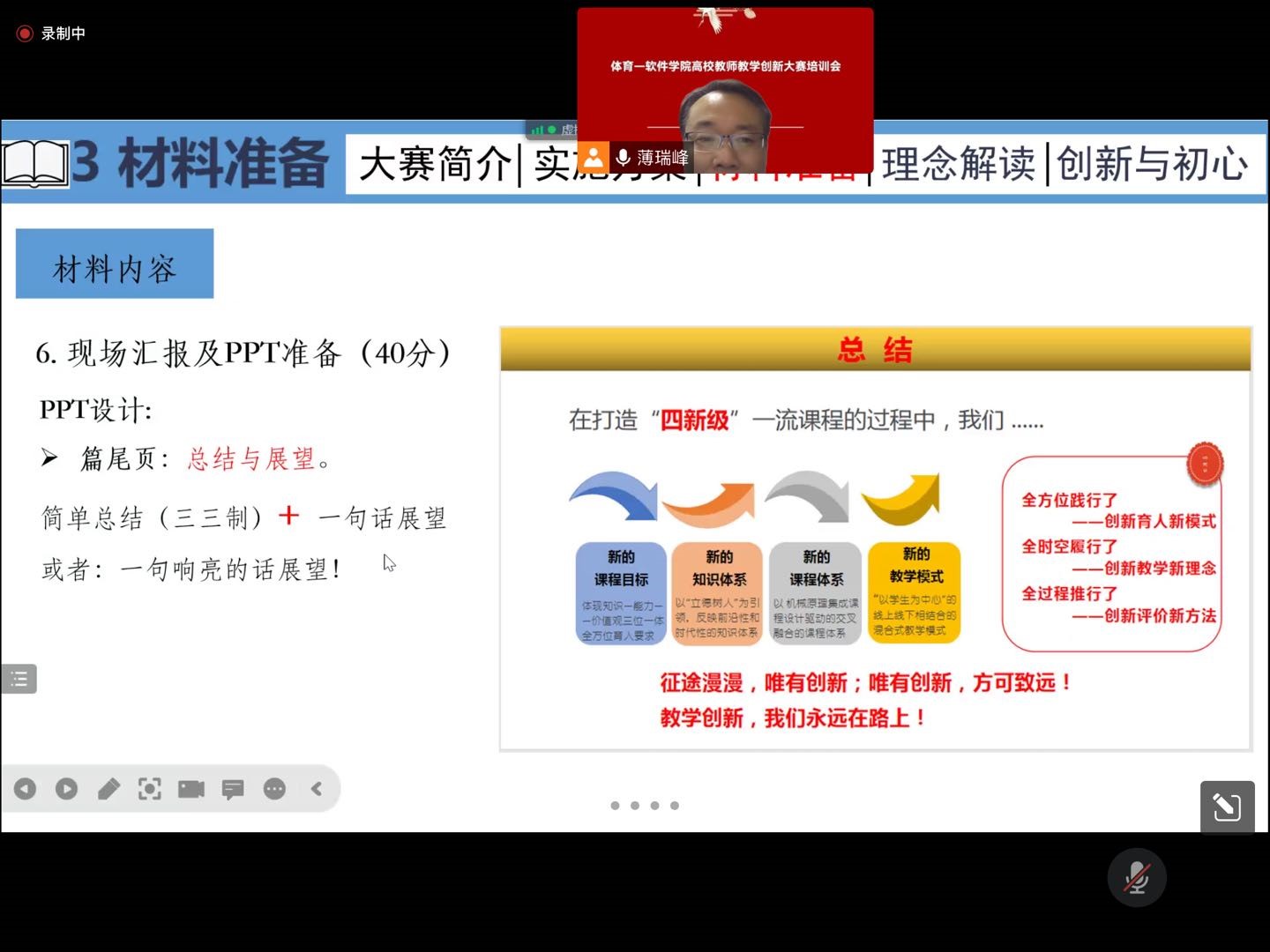This screenshot has width=1270, height=952.
Task: Open the subtitle/caption speech bubble
Action: pos(233,789)
